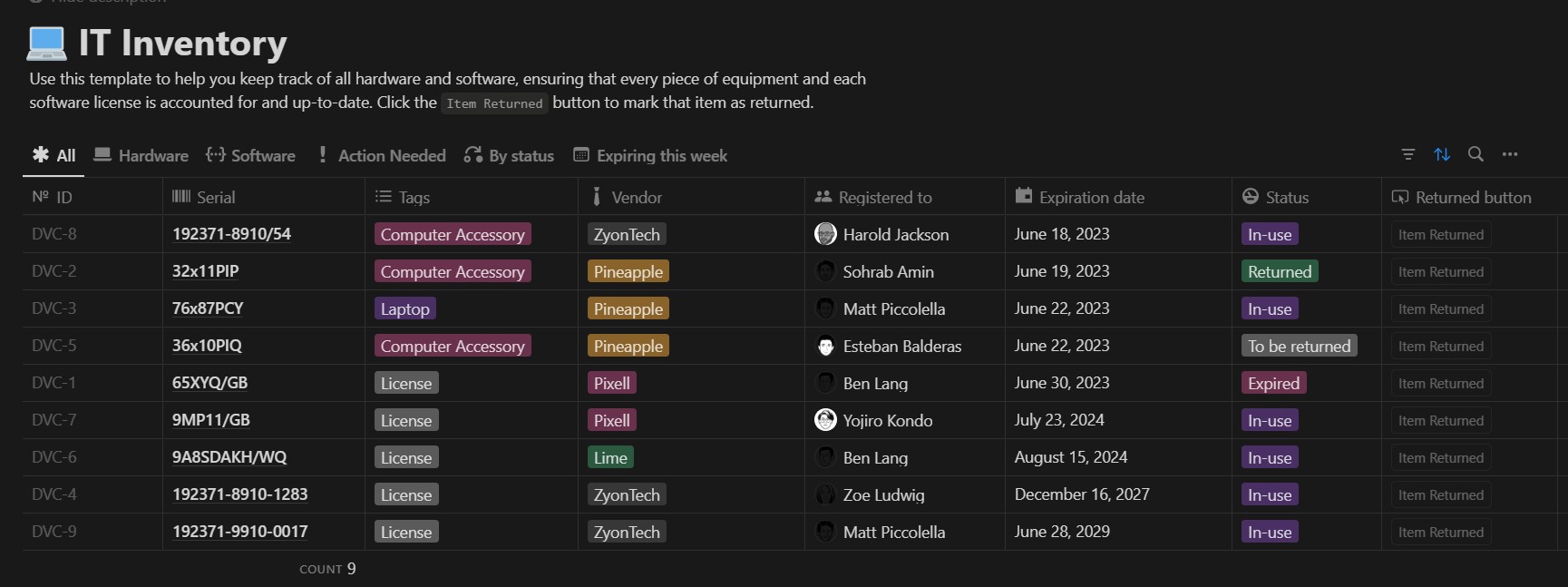Open search with the magnifier icon

click(x=1475, y=154)
